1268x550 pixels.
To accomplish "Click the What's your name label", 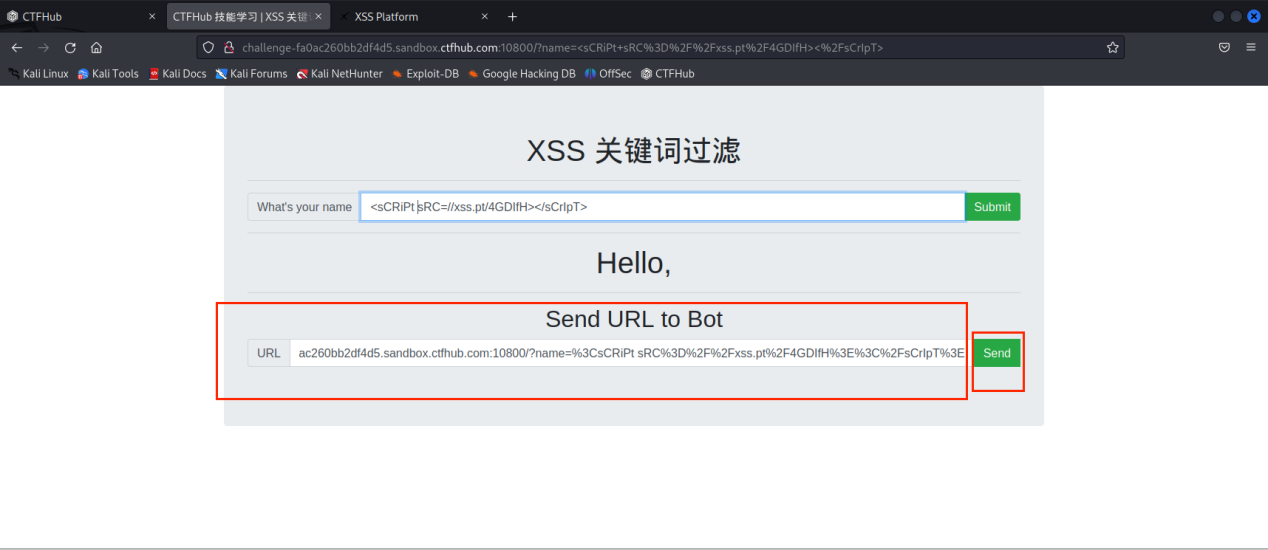I will pos(304,207).
